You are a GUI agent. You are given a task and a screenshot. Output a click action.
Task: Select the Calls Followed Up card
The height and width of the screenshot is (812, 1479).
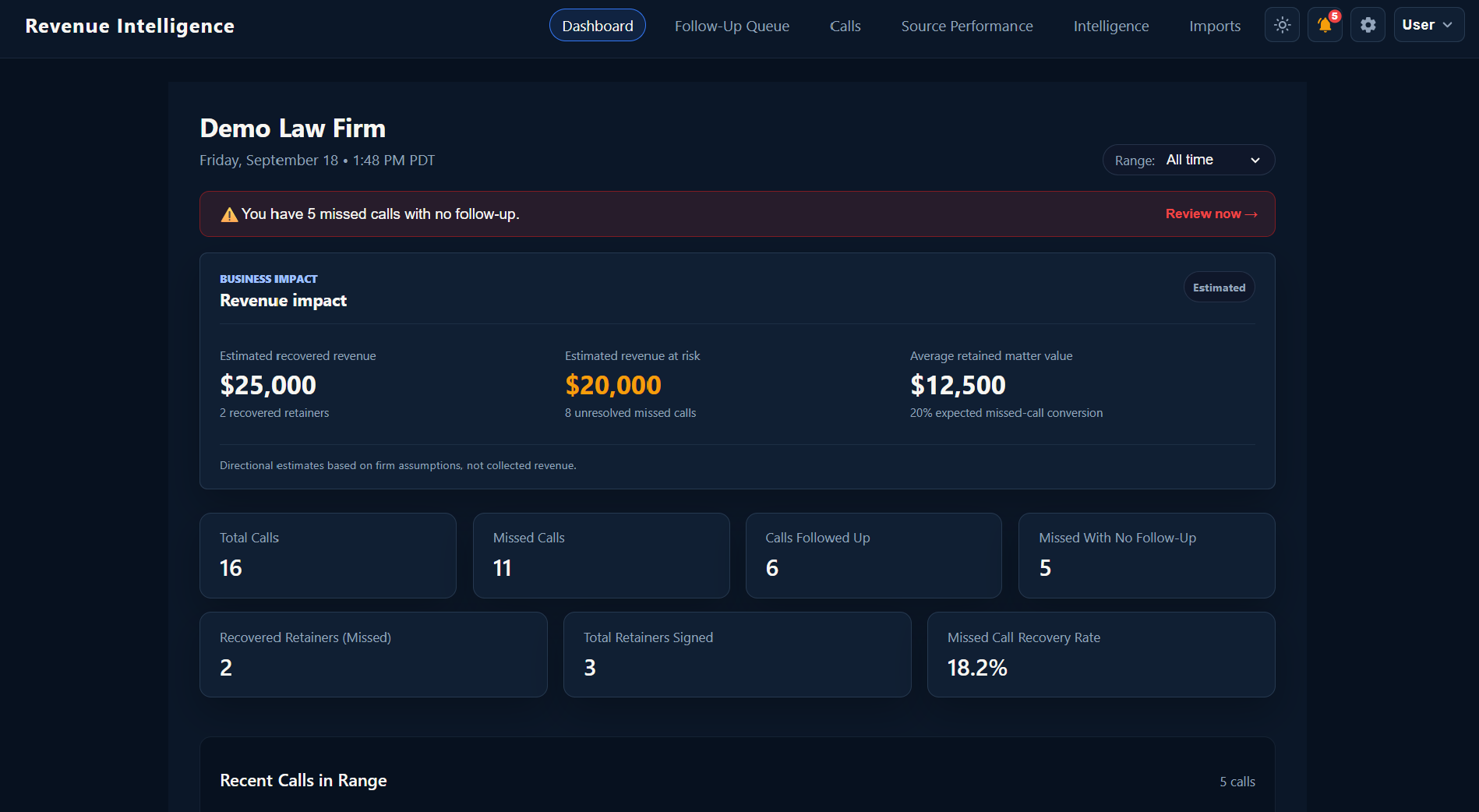pos(874,556)
